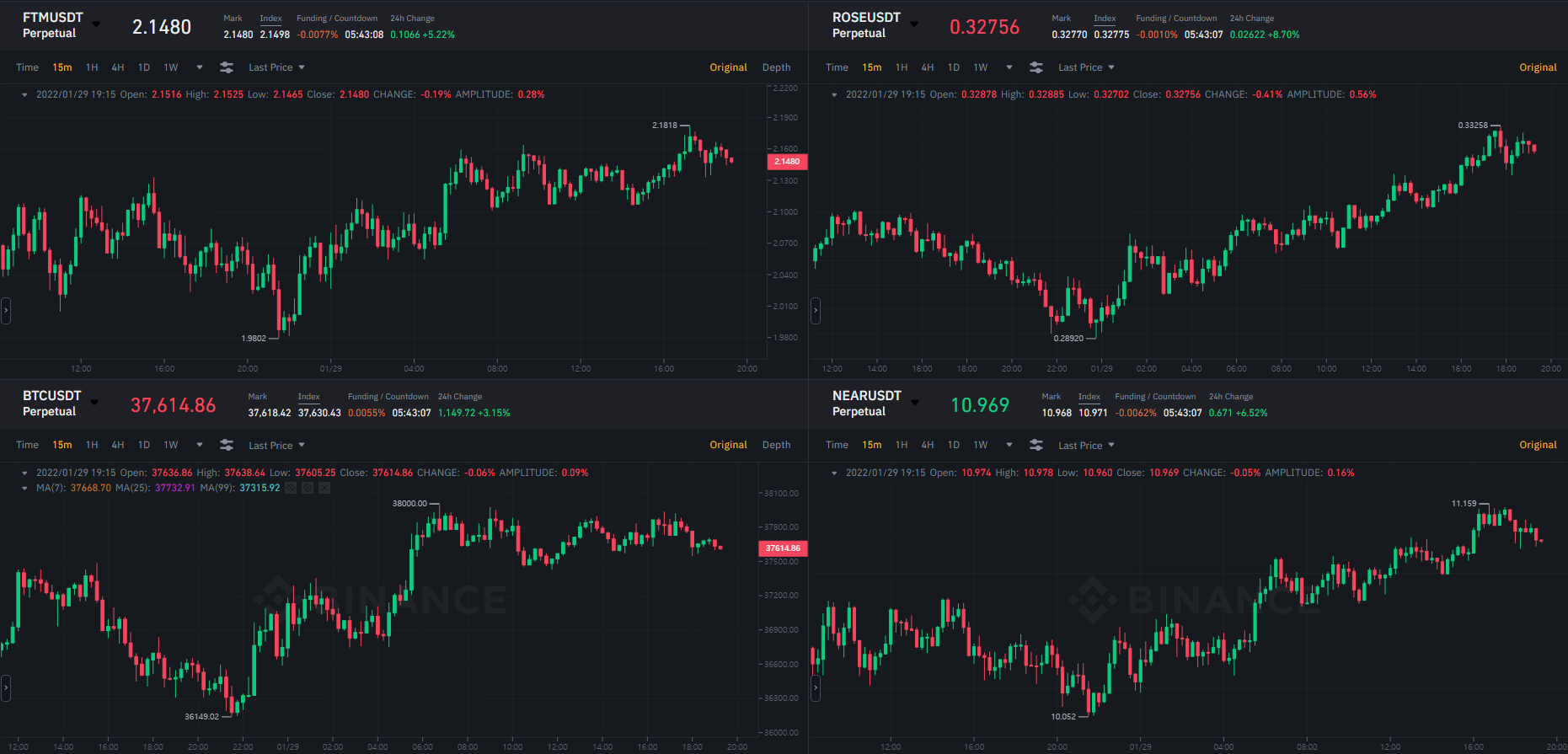Expand the side panel arrow on NEARUSDT chart

[815, 688]
